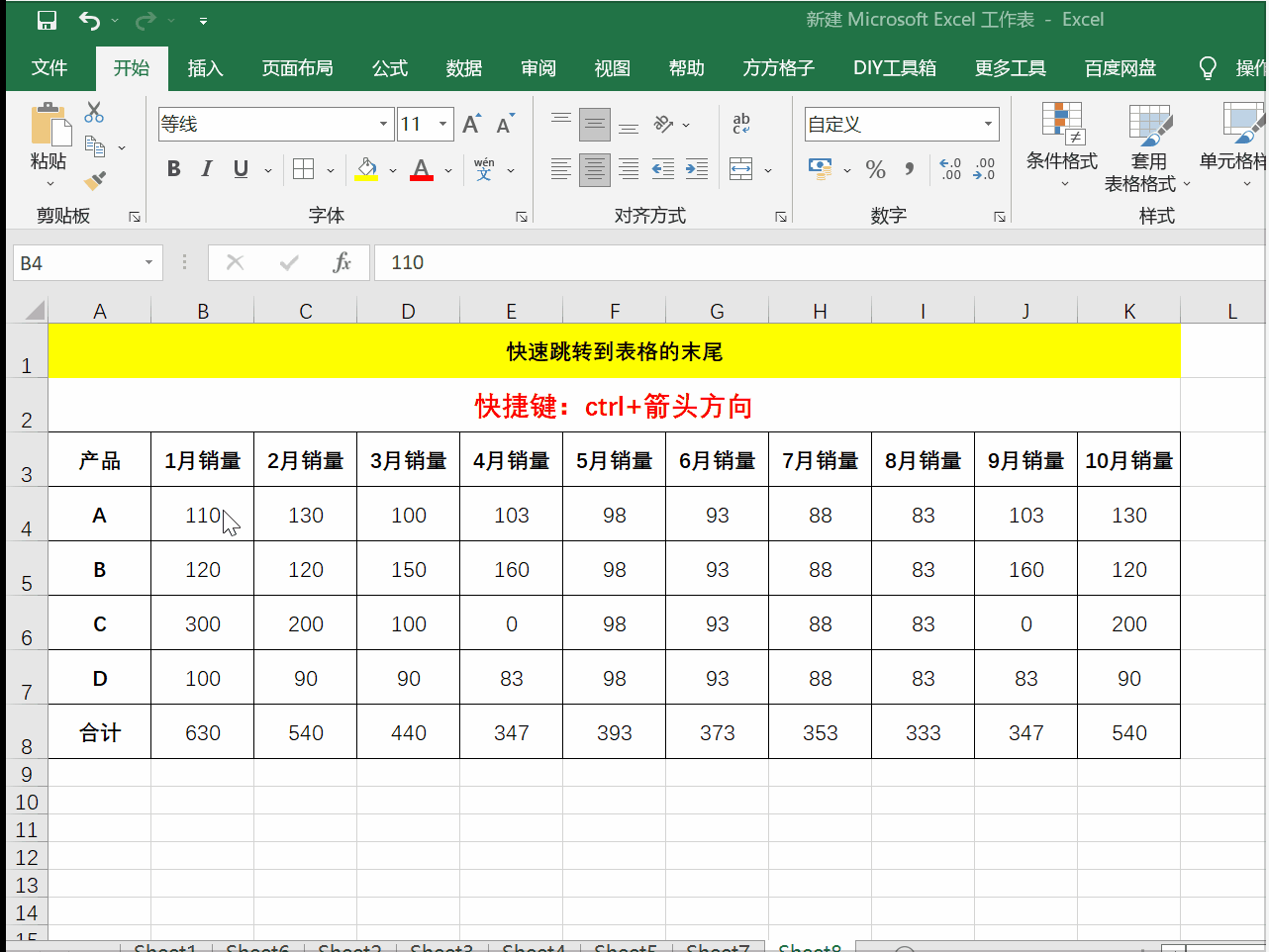The width and height of the screenshot is (1269, 952).
Task: Click the Format Painter brush icon
Action: point(95,181)
